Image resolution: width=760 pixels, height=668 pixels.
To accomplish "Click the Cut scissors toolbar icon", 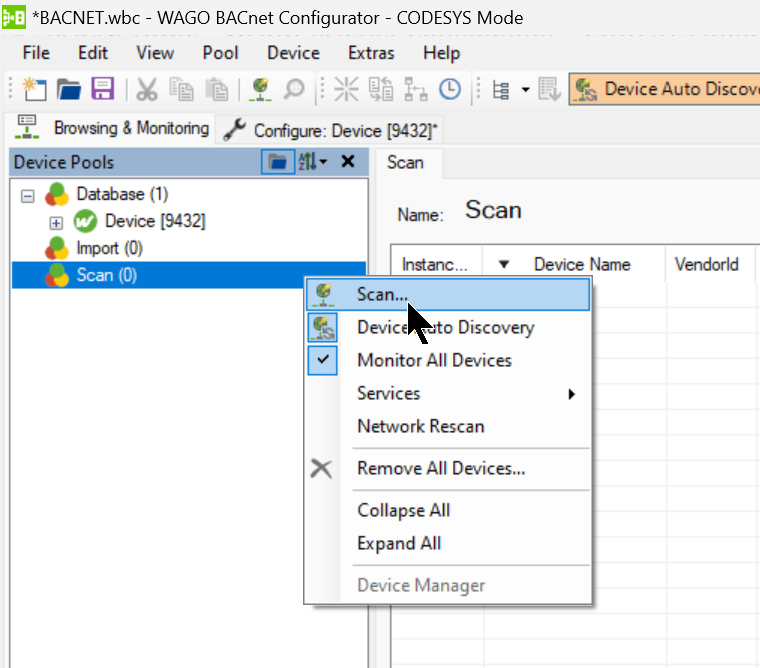I will point(146,89).
